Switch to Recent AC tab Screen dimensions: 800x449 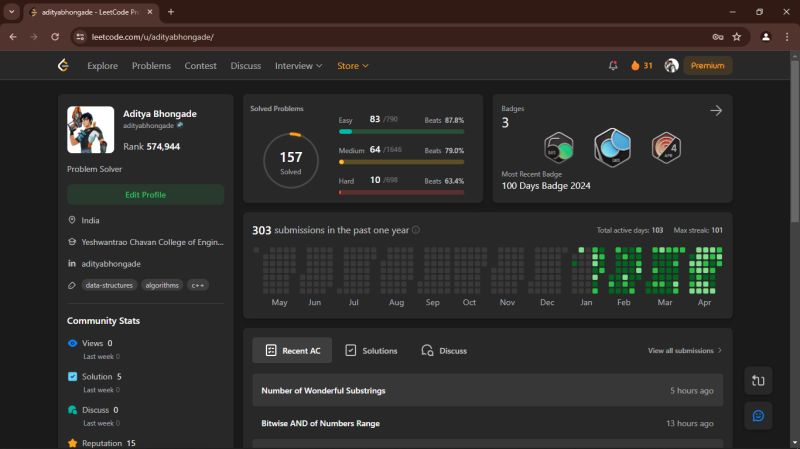(x=292, y=351)
